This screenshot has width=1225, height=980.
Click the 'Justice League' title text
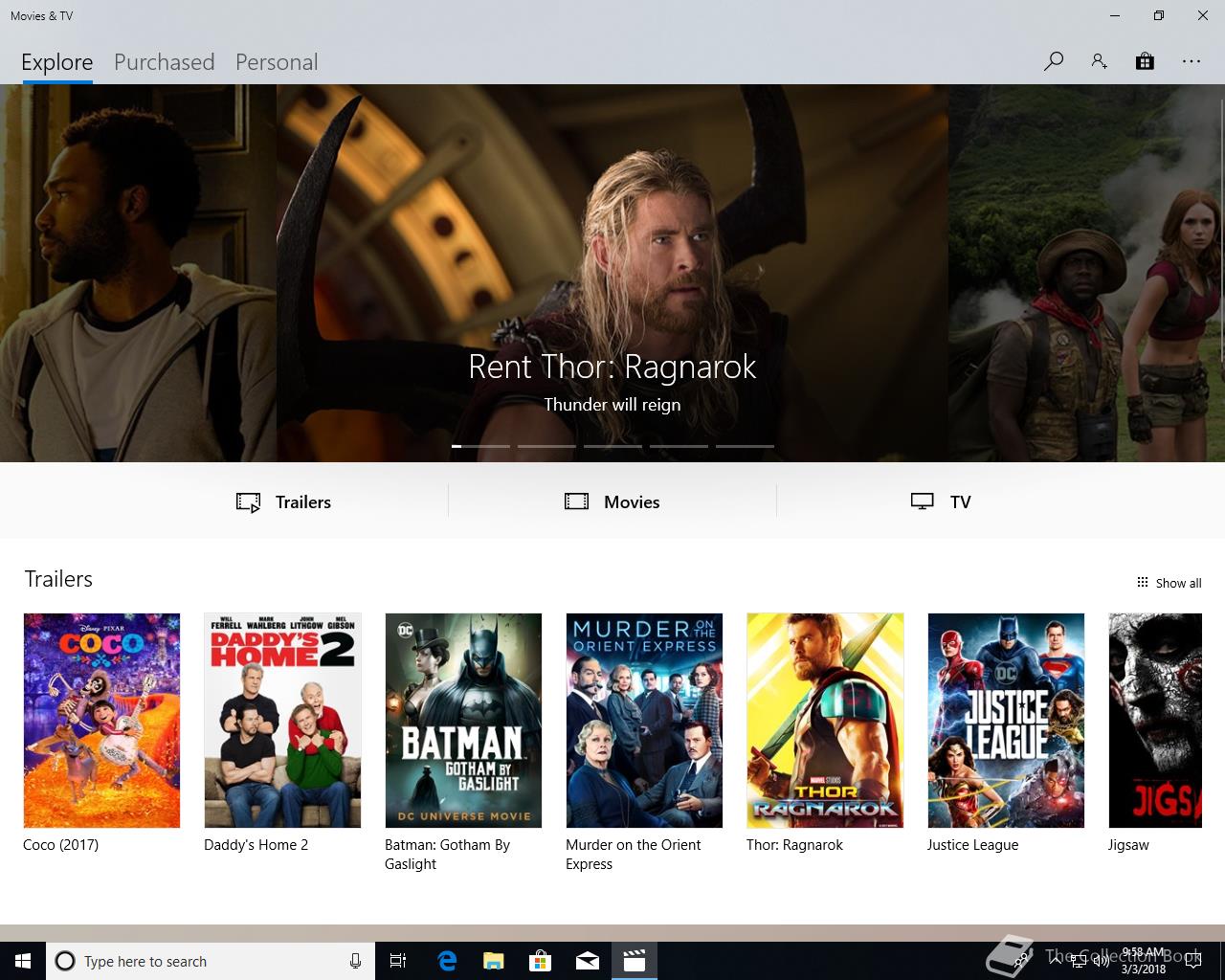pyautogui.click(x=972, y=845)
